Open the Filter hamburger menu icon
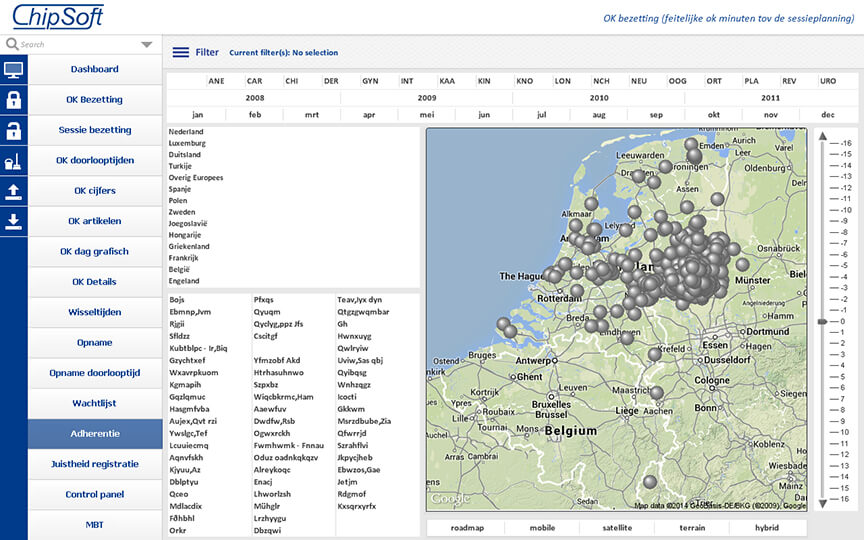Image resolution: width=864 pixels, height=540 pixels. tap(181, 52)
